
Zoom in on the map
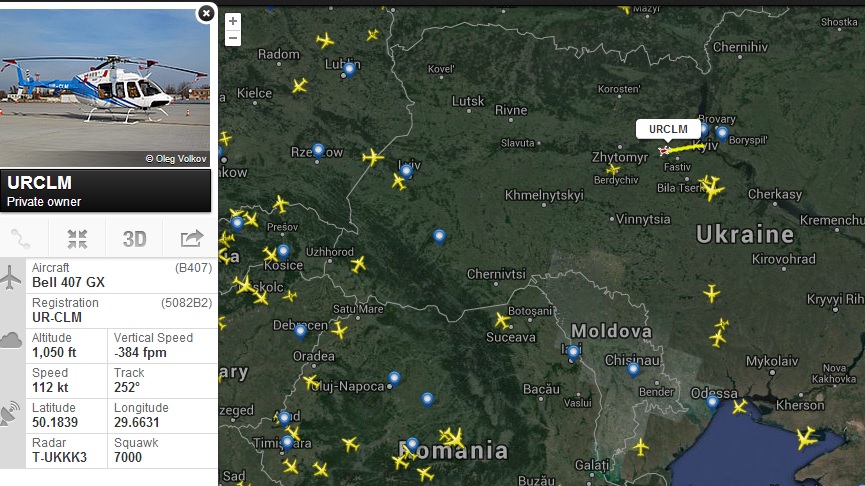coord(233,21)
